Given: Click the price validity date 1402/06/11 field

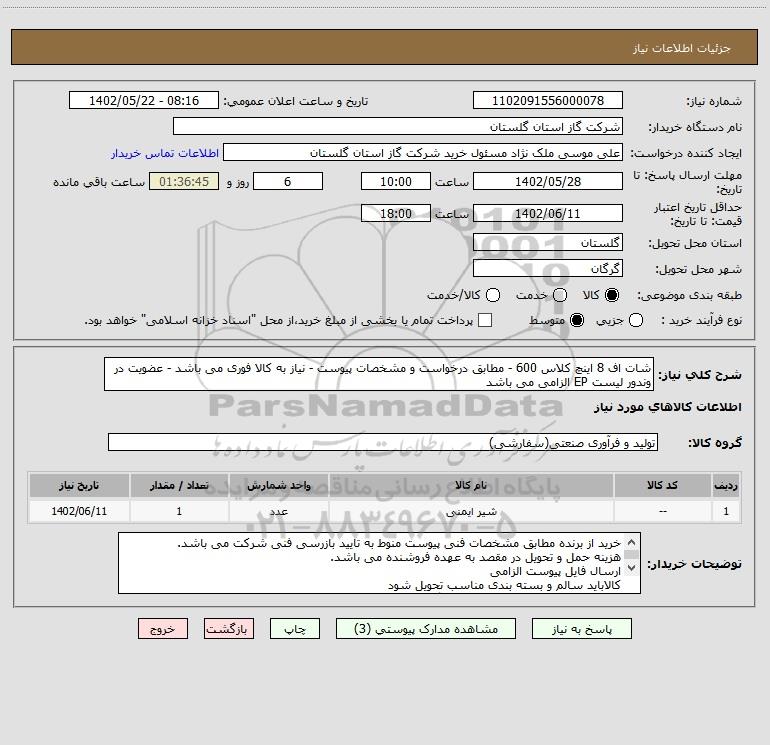Looking at the screenshot, I should coord(548,214).
